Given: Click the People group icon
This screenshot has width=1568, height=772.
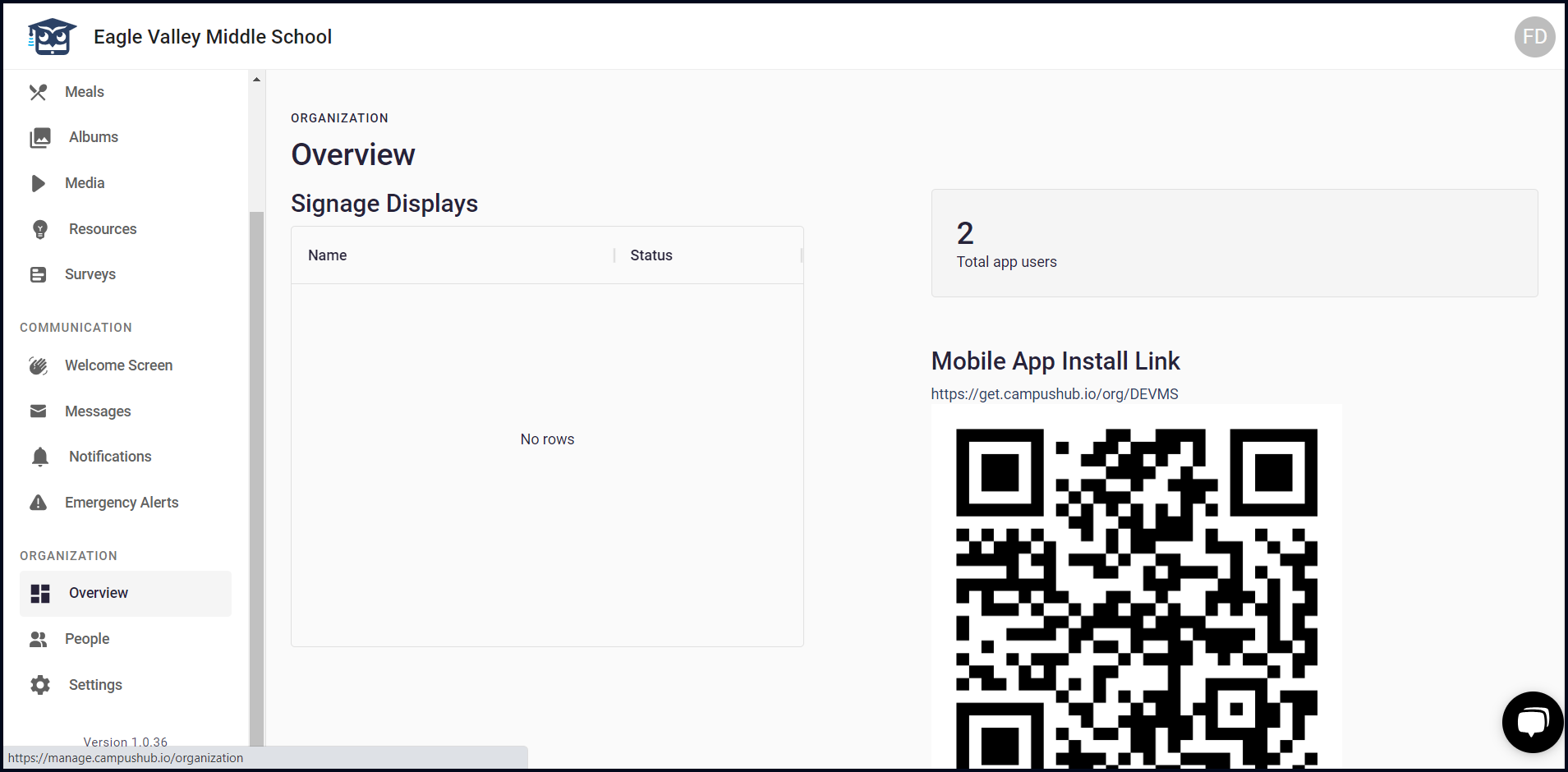Looking at the screenshot, I should click(x=39, y=639).
